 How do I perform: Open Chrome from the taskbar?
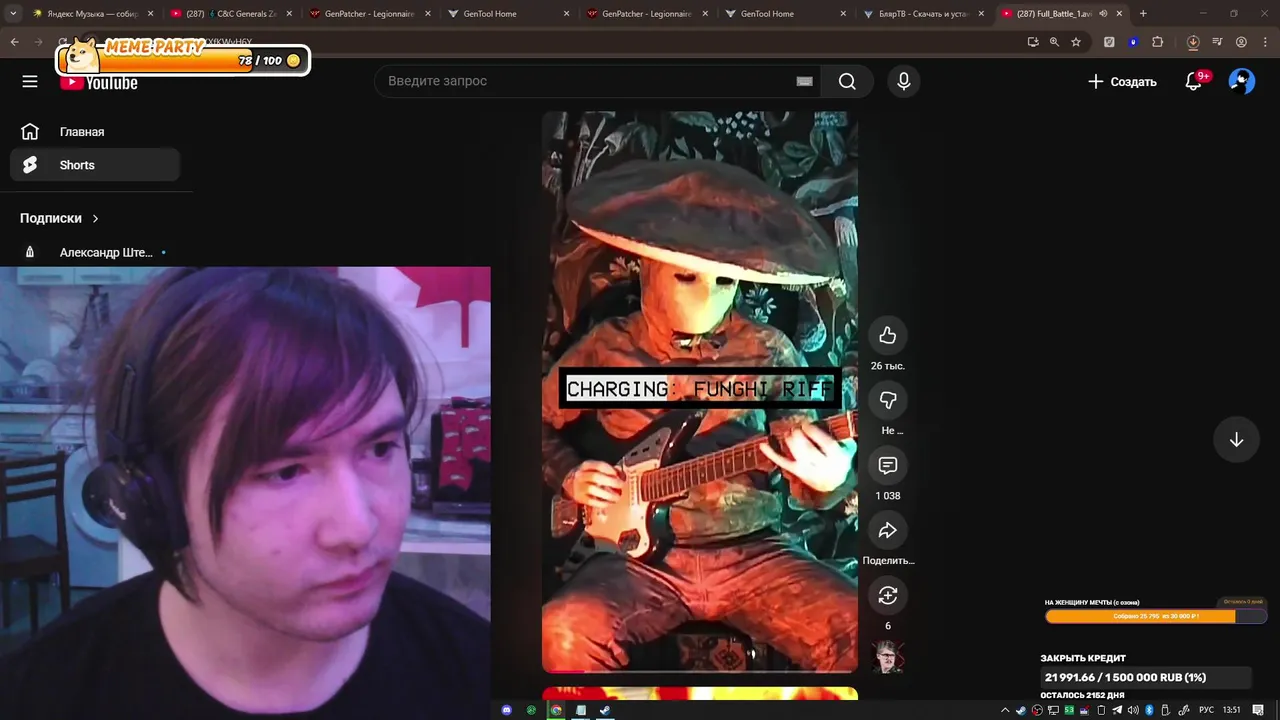click(556, 710)
